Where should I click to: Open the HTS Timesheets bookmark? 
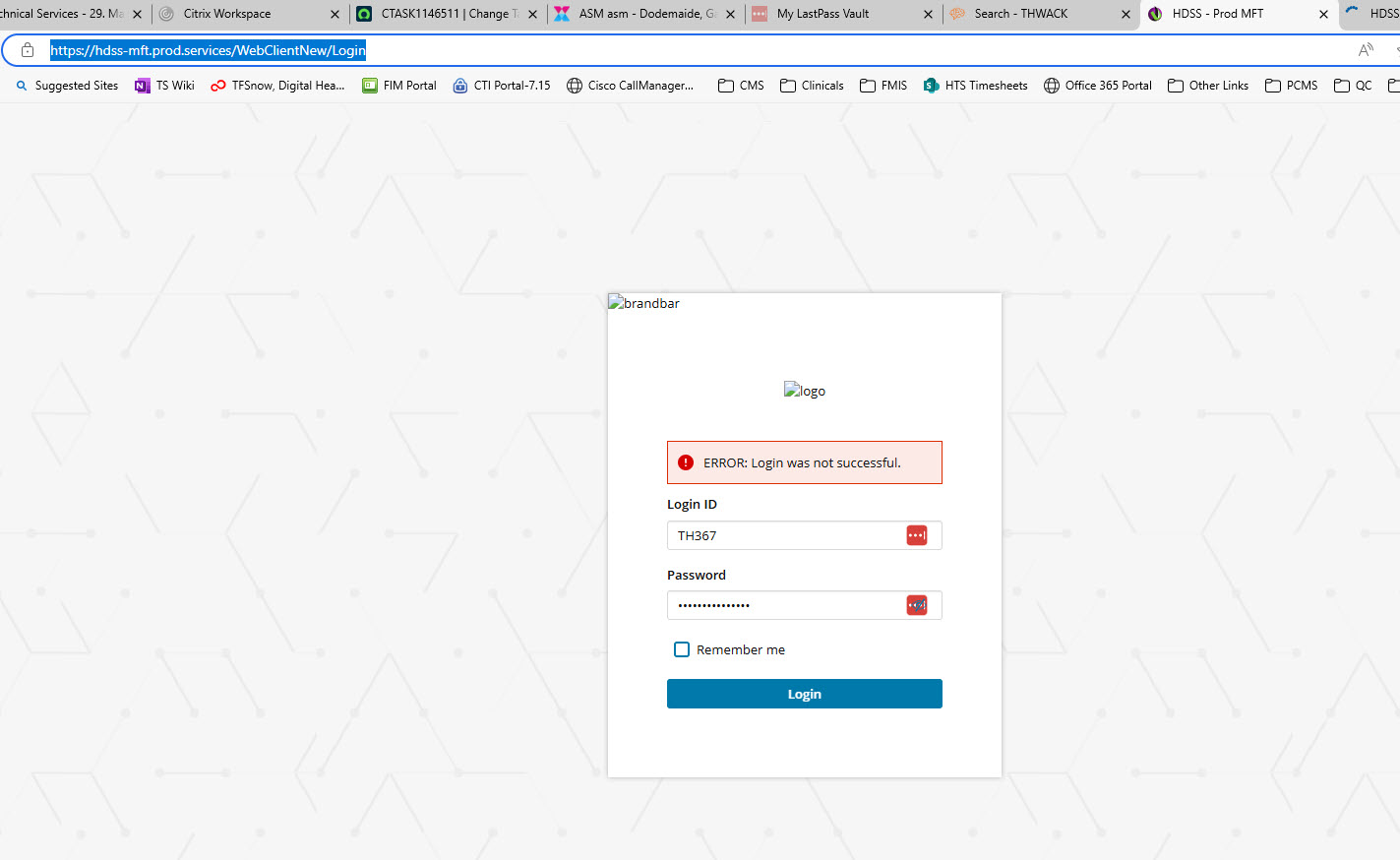click(976, 86)
